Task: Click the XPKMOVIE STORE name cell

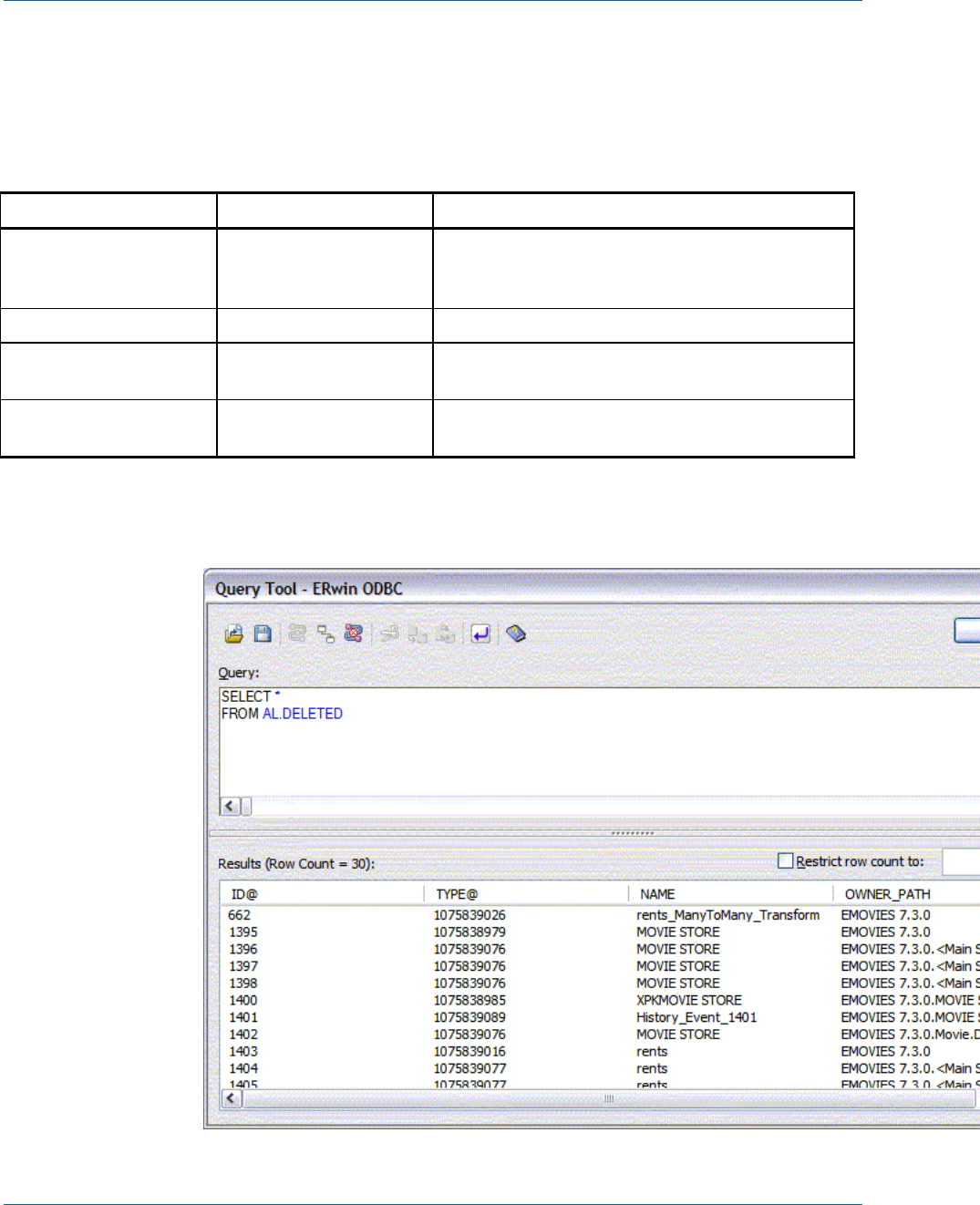Action: 689,1000
